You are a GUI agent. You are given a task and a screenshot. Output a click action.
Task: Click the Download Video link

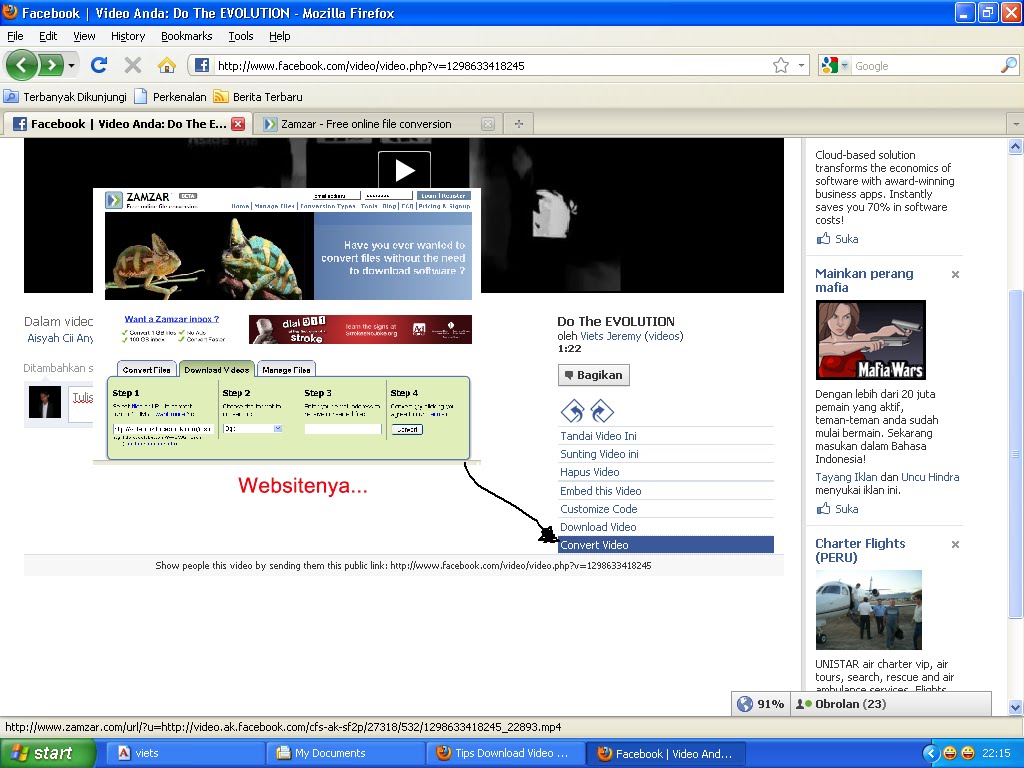click(x=598, y=527)
